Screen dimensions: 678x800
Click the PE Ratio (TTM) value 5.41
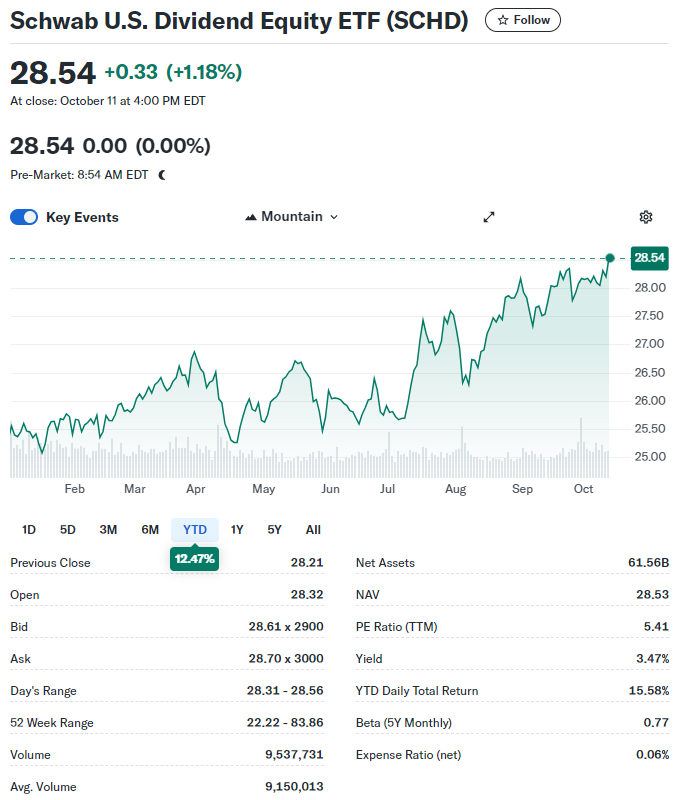(x=656, y=627)
